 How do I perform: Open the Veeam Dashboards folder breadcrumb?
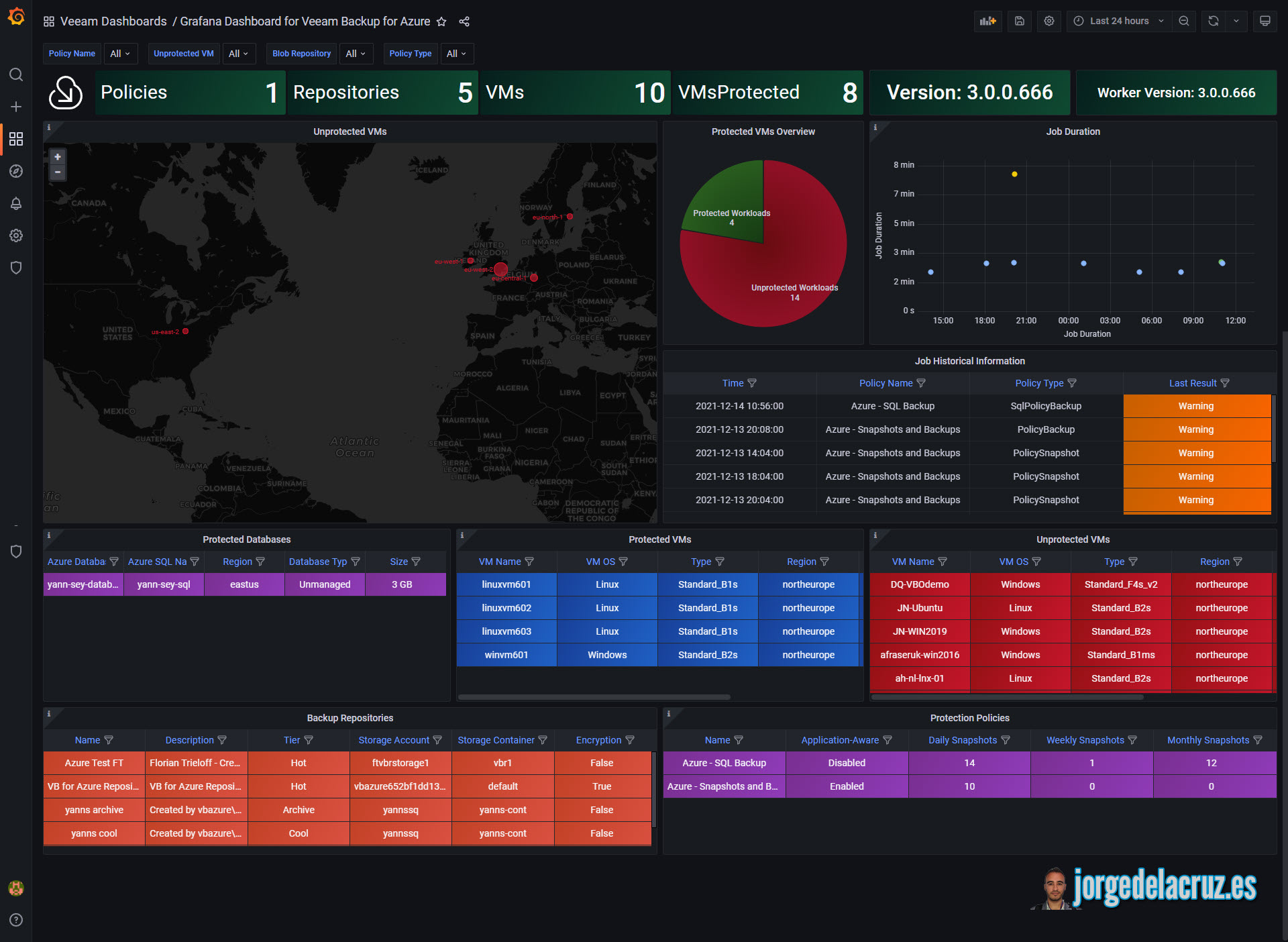(x=113, y=21)
